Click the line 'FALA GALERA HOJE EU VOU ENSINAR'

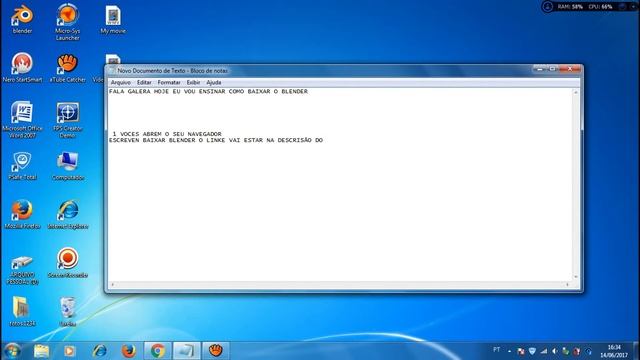[x=208, y=91]
